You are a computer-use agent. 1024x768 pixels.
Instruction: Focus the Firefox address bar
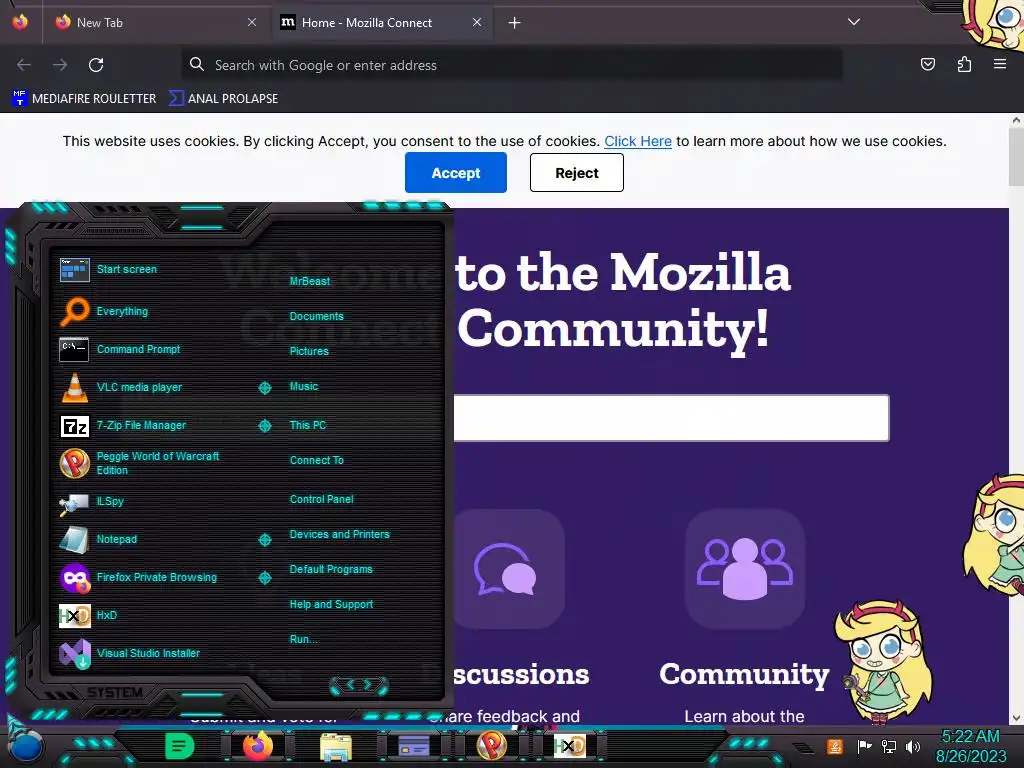[x=511, y=65]
